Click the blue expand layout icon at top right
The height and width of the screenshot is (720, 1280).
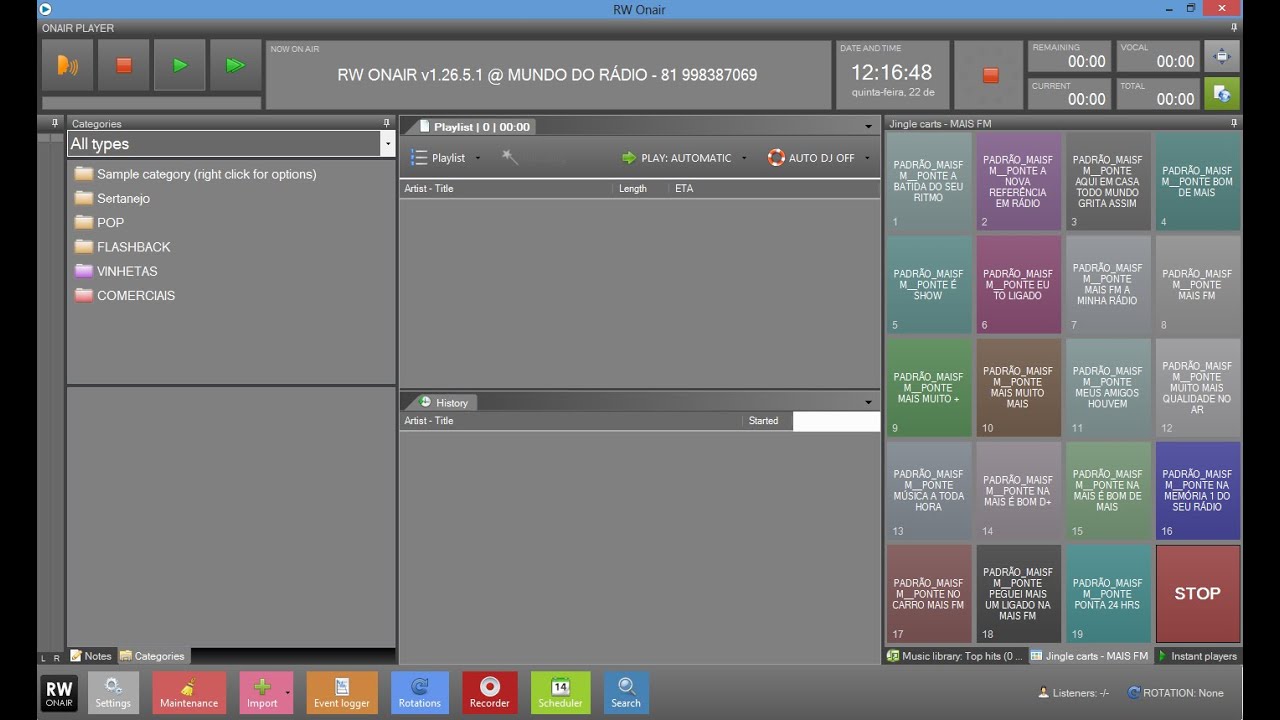point(1221,56)
